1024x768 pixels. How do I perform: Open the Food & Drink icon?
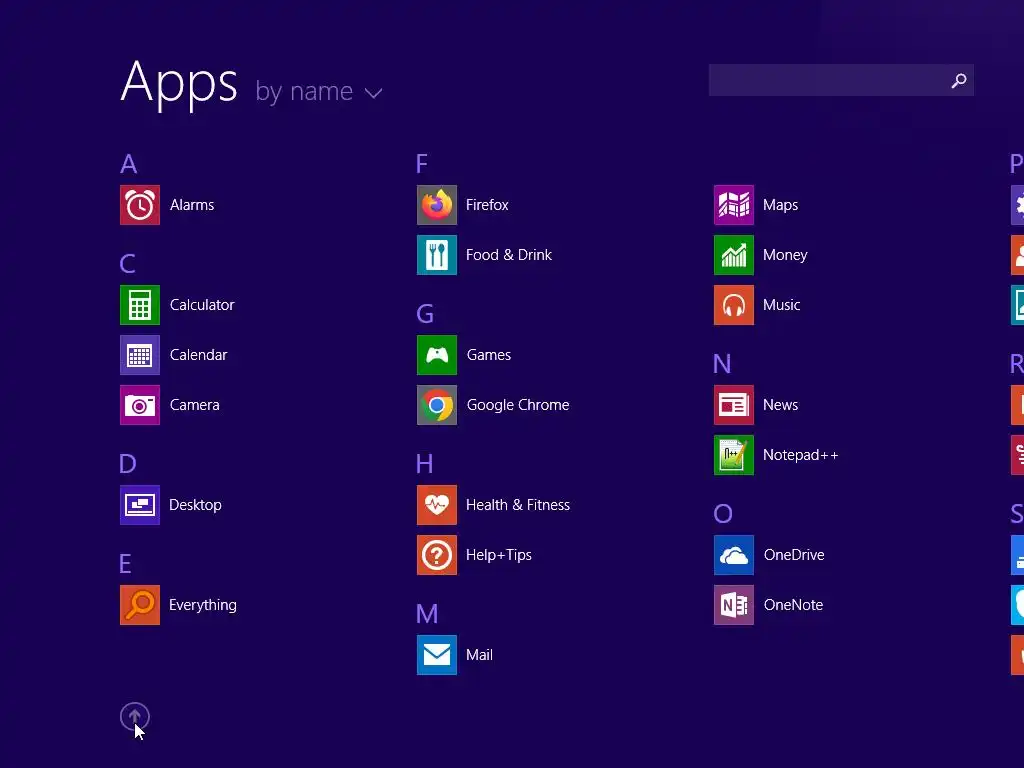pyautogui.click(x=437, y=255)
